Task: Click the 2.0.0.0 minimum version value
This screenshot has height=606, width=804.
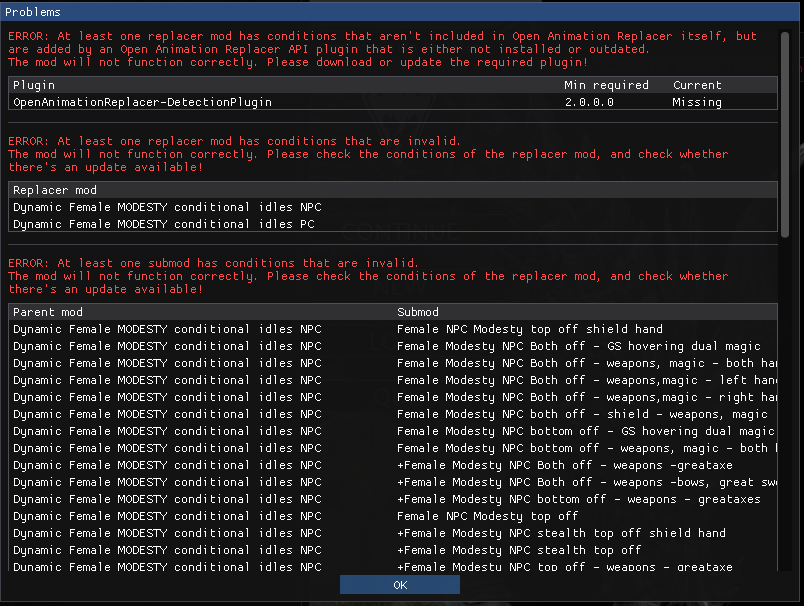Action: click(589, 102)
